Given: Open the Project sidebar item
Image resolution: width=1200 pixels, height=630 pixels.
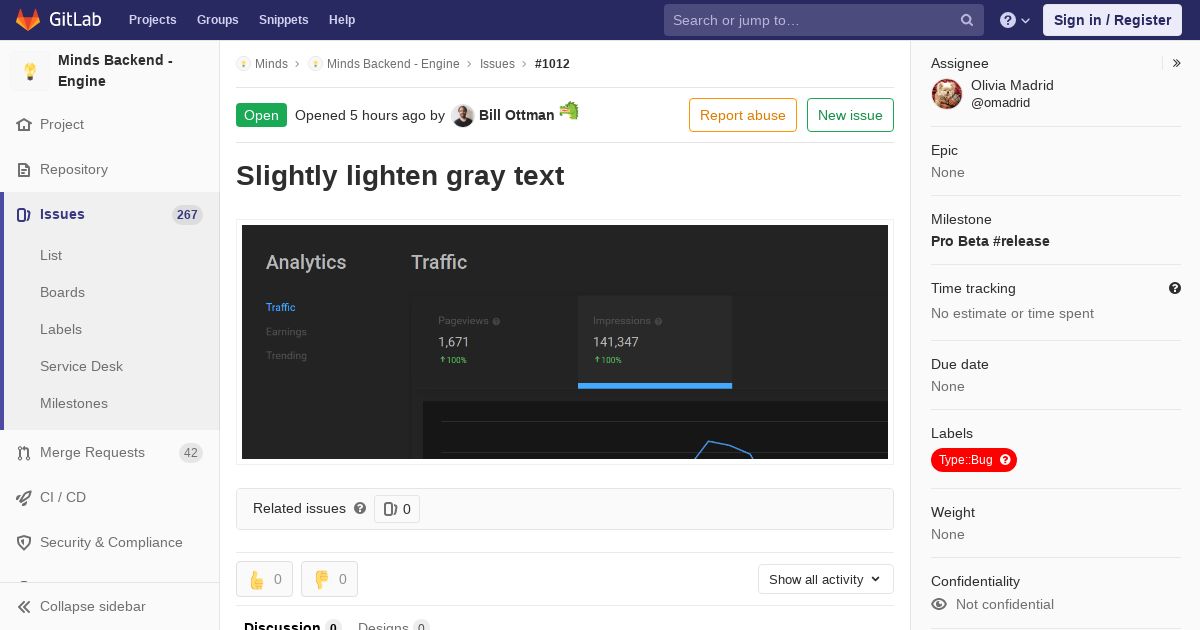Looking at the screenshot, I should [x=62, y=125].
